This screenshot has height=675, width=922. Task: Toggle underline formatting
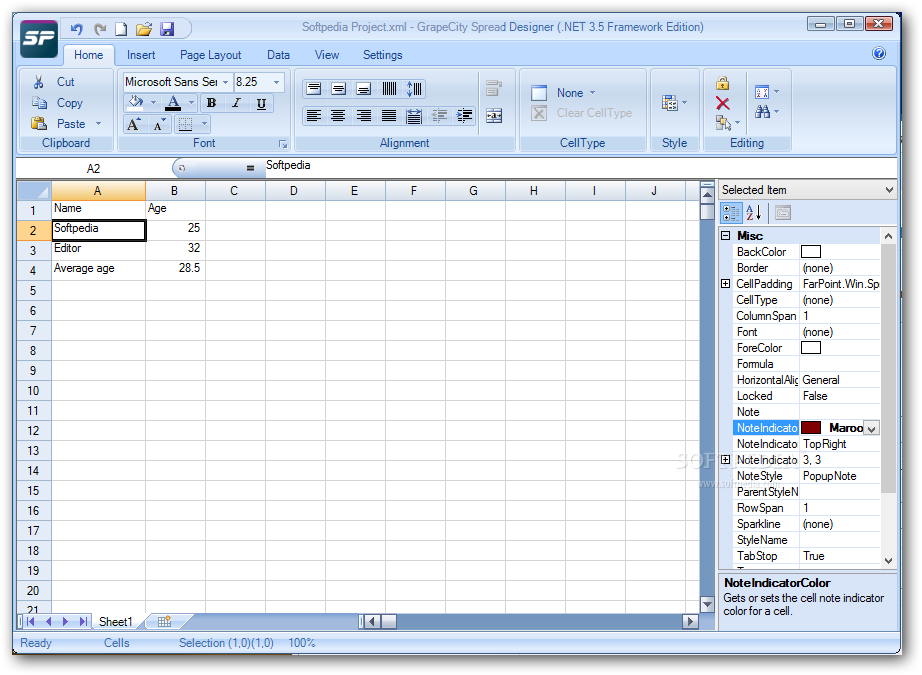[262, 103]
